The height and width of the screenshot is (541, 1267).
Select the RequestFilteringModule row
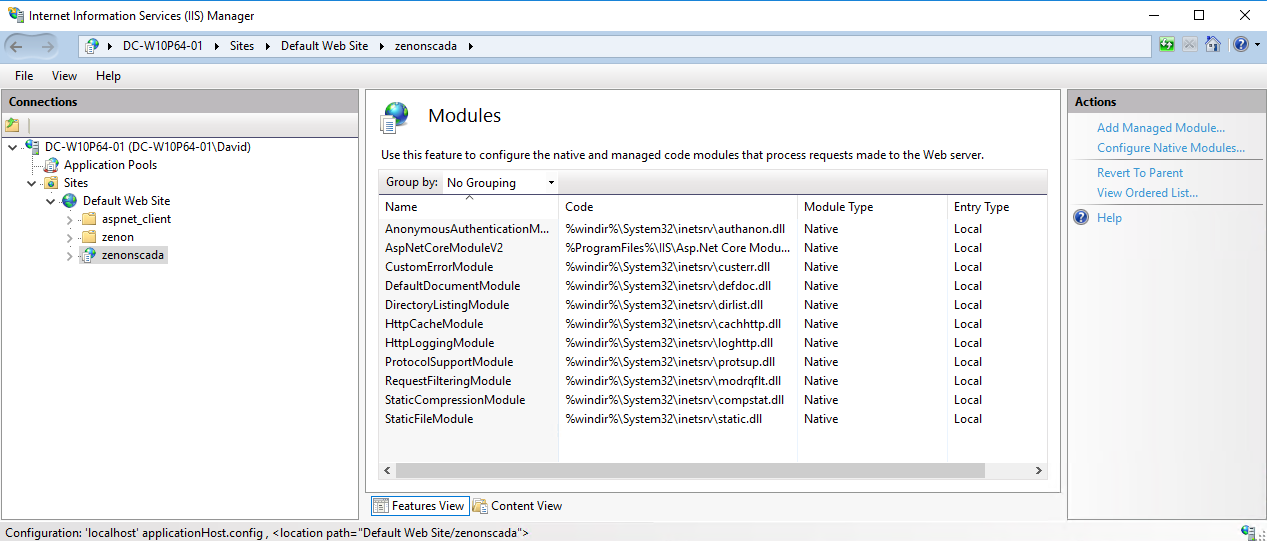coord(713,381)
